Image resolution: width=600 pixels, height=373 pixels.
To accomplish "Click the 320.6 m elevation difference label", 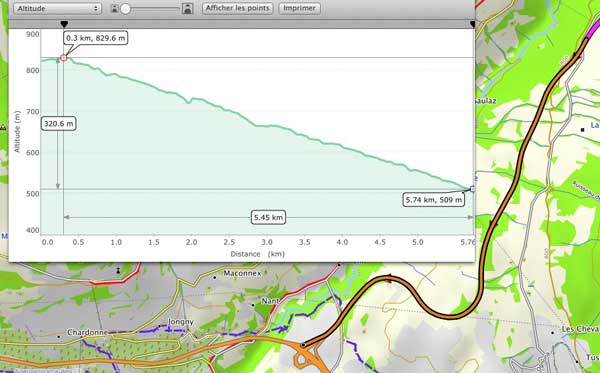I will [59, 124].
